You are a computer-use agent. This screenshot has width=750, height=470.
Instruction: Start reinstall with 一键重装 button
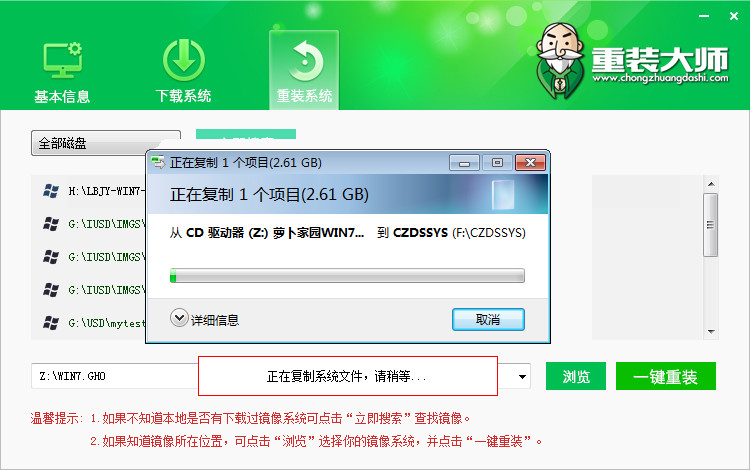(x=666, y=376)
